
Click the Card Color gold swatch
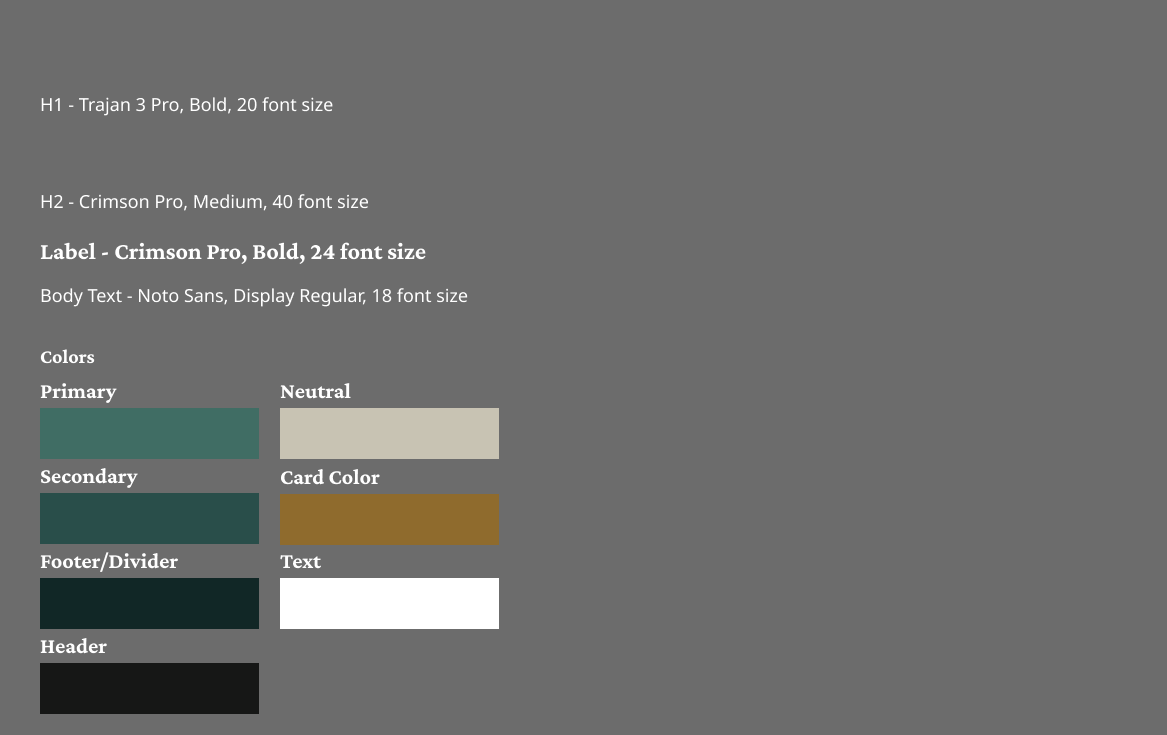(389, 519)
